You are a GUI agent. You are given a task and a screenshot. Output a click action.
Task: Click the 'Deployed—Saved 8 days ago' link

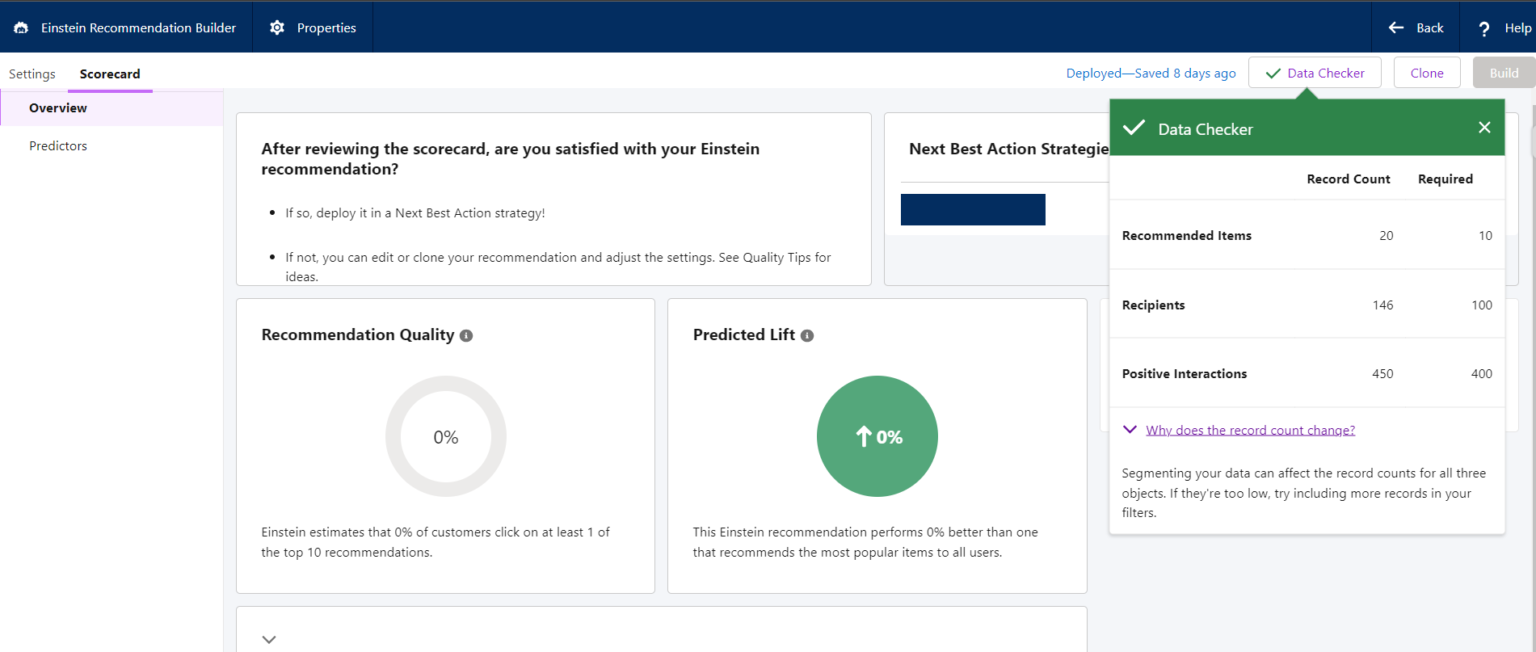[x=1150, y=72]
